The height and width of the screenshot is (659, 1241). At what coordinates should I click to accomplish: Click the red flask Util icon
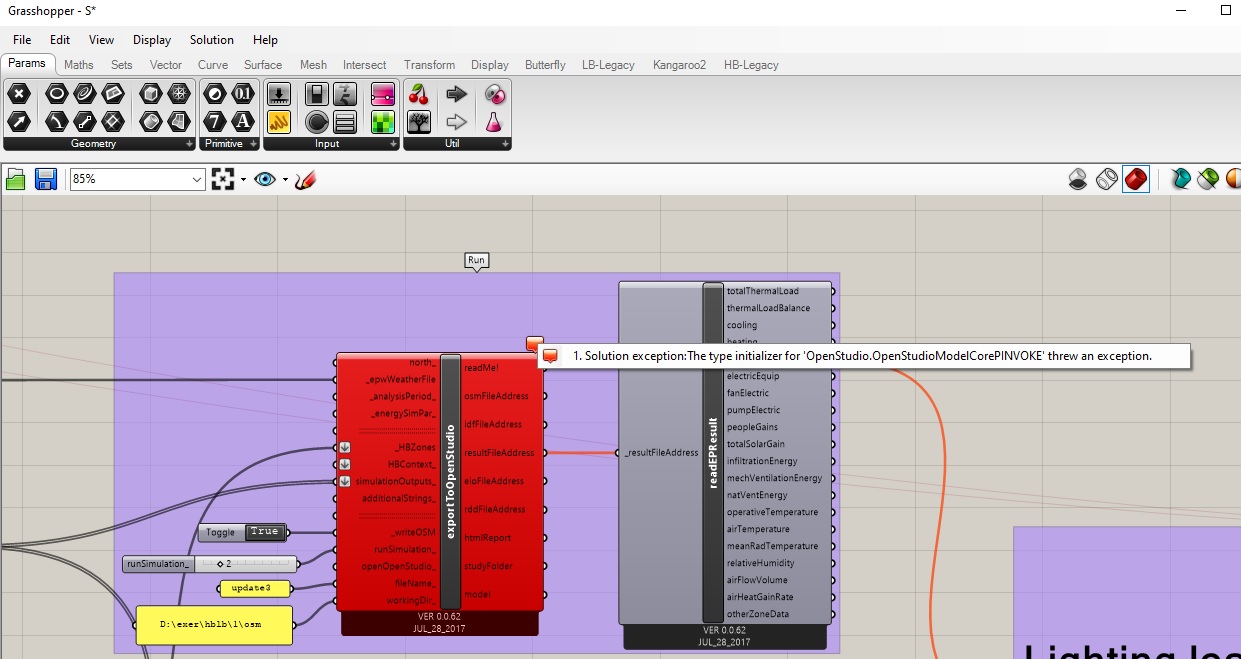(x=494, y=122)
